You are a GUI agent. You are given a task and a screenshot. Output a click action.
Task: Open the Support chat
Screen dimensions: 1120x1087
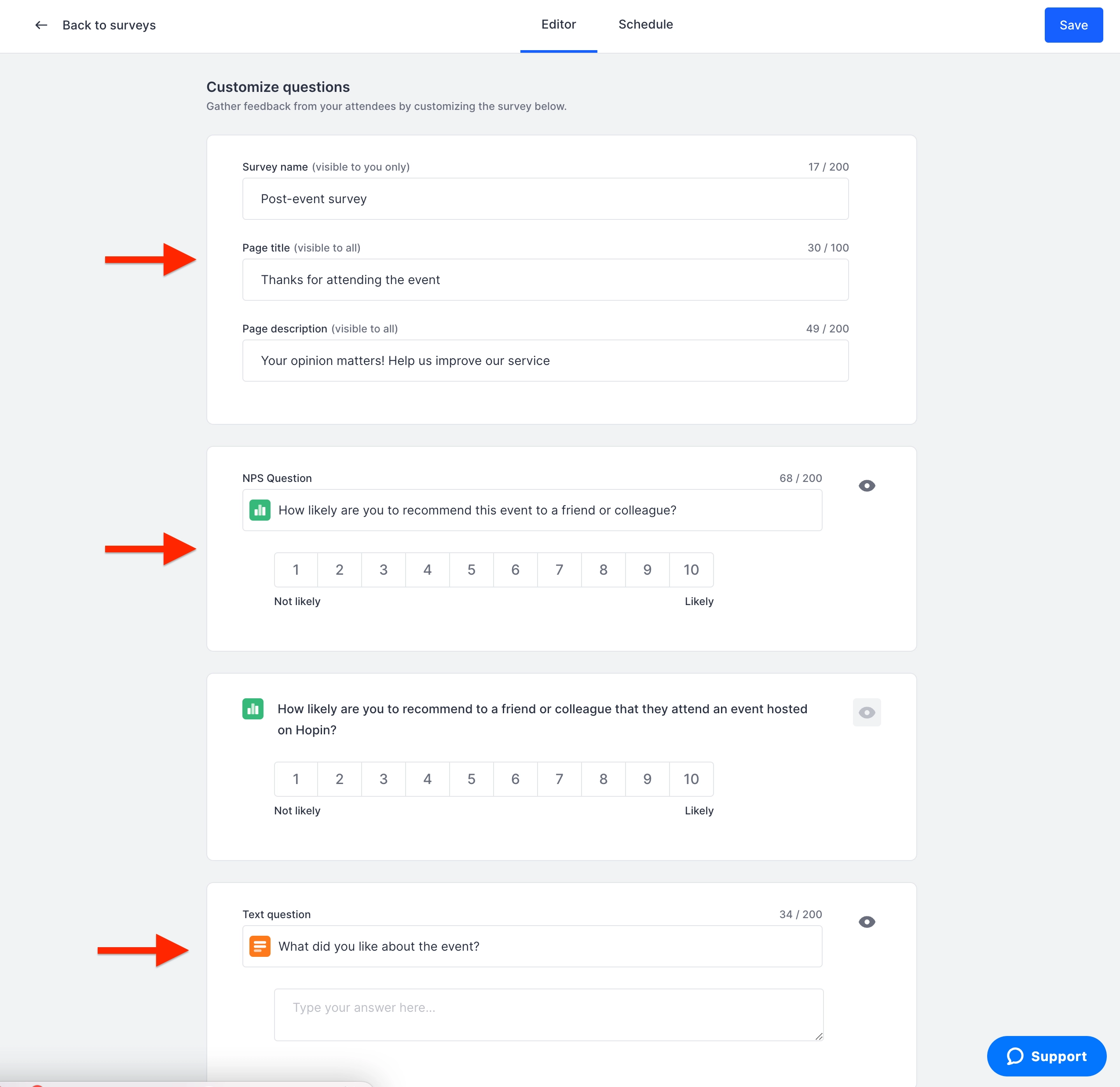pos(1047,1056)
